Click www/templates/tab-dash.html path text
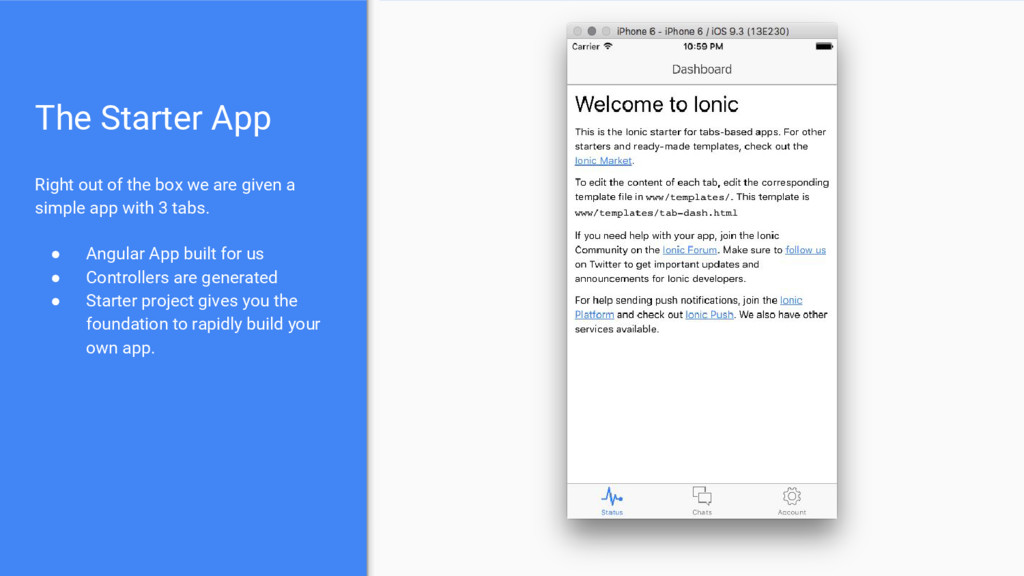 [656, 213]
